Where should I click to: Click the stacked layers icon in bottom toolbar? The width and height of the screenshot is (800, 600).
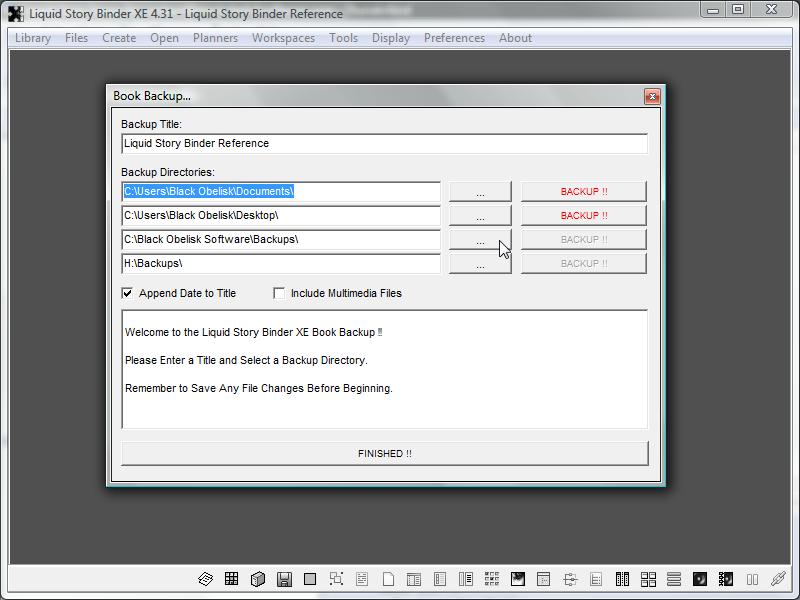(206, 579)
